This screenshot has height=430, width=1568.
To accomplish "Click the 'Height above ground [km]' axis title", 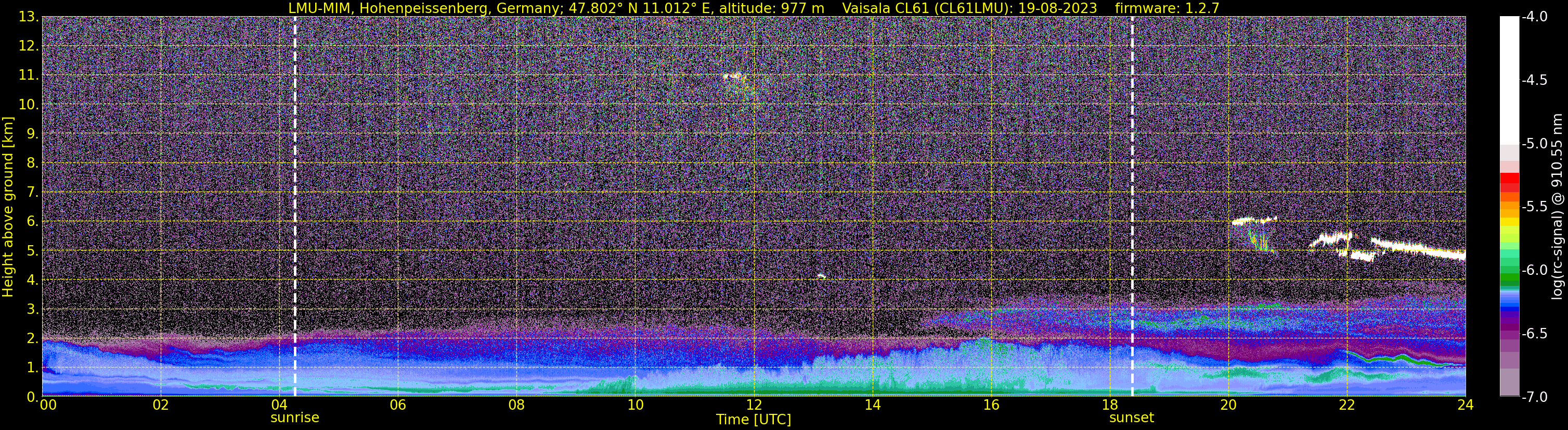I will click(8, 207).
